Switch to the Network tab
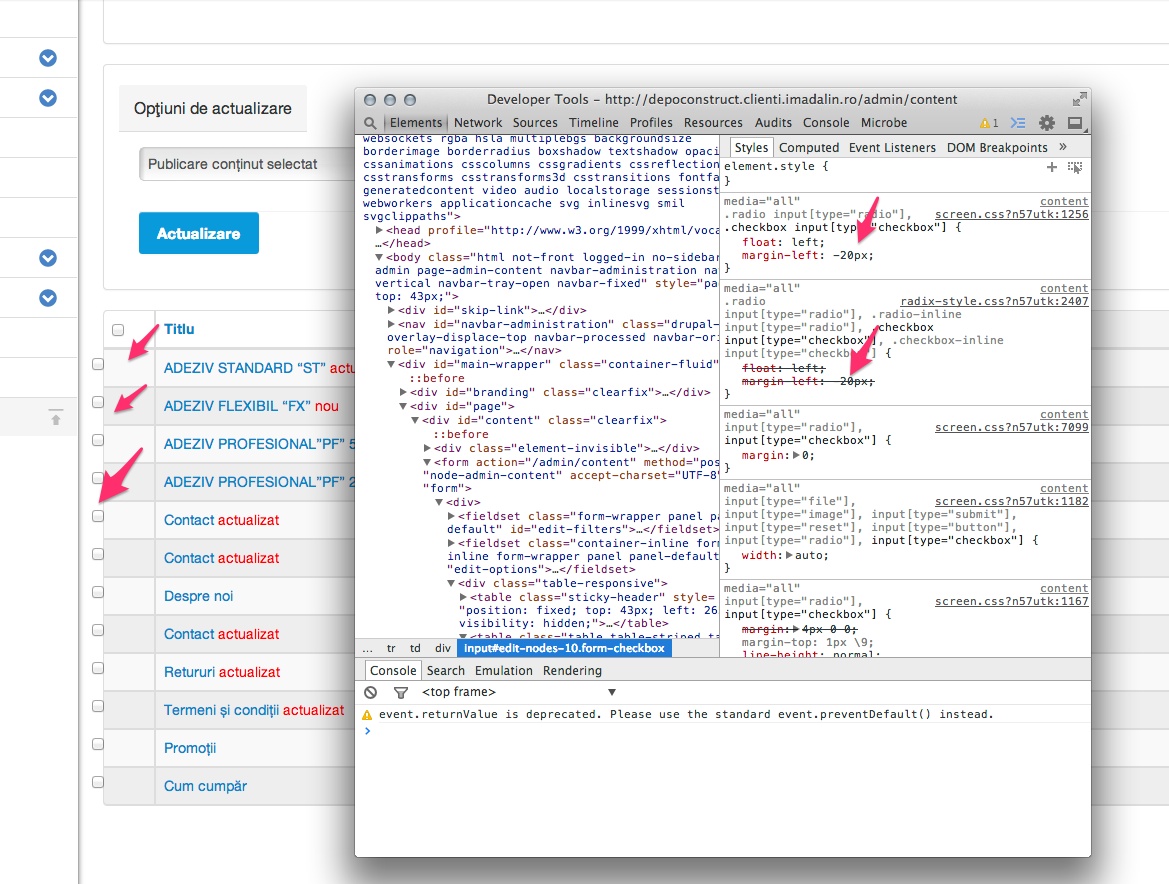 point(478,122)
